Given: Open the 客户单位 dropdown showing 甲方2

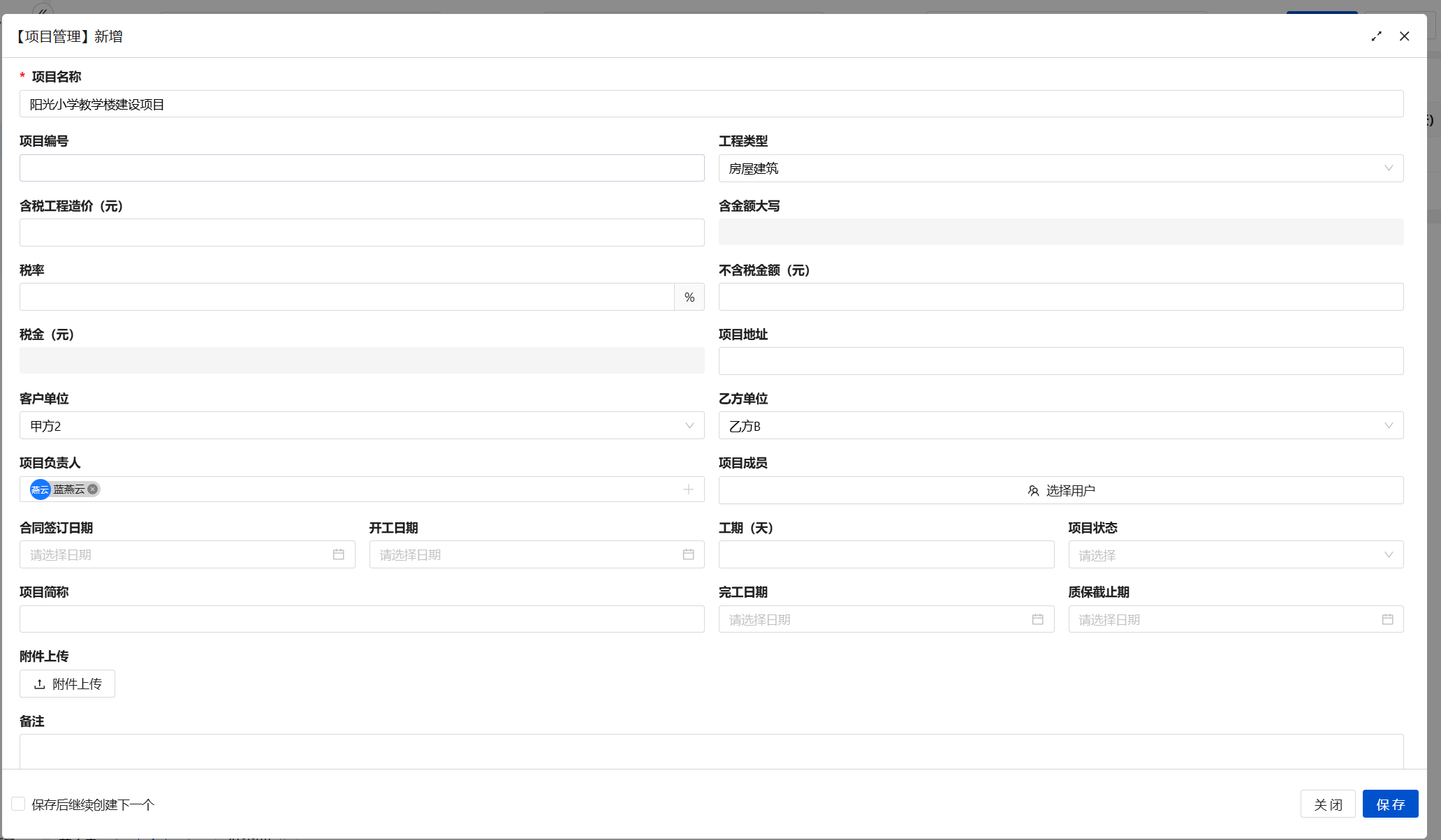Looking at the screenshot, I should click(361, 426).
